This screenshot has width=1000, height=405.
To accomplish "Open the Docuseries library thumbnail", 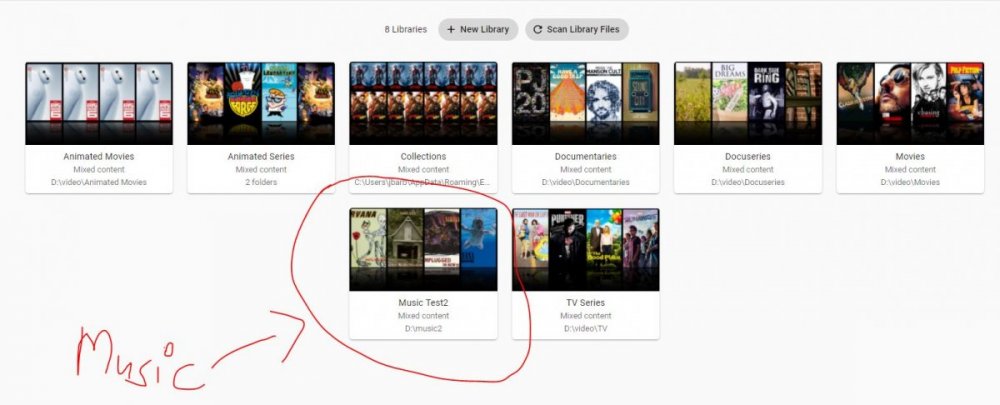I will 748,103.
